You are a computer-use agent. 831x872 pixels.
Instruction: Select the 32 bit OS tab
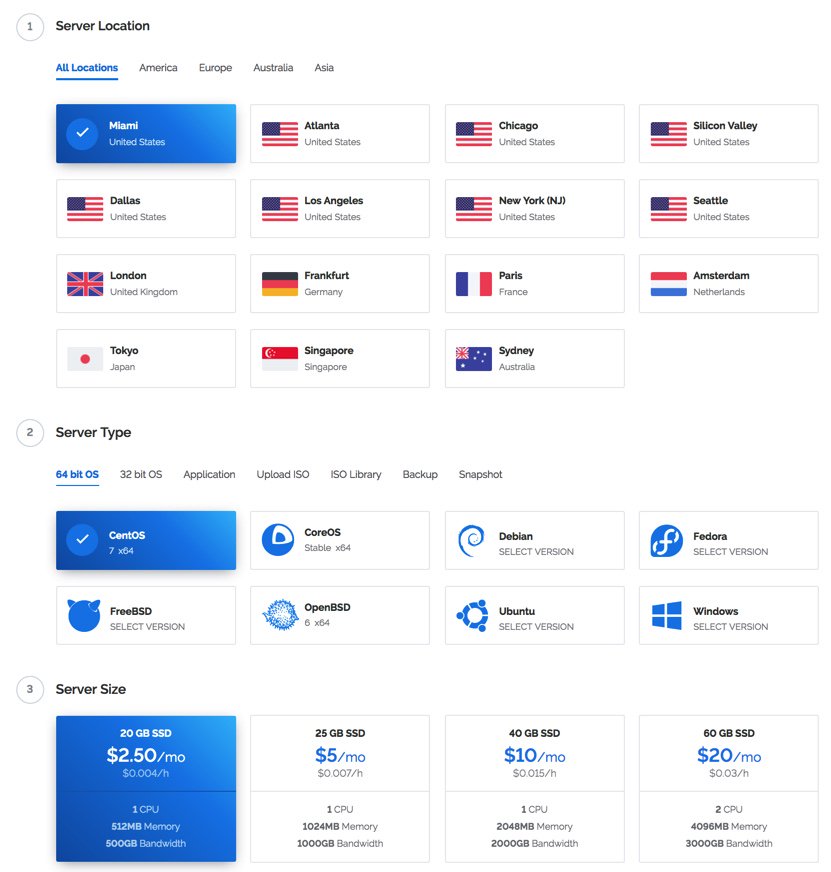[141, 474]
